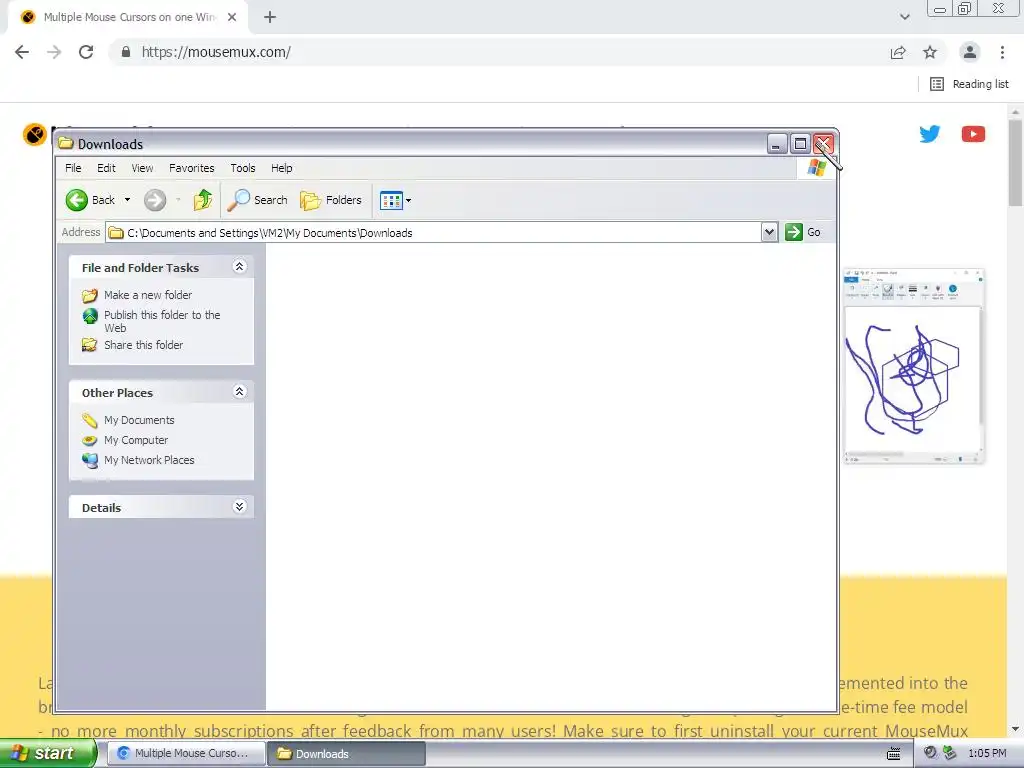This screenshot has height=768, width=1024.
Task: Click the Downloads taskbar button
Action: (347, 754)
